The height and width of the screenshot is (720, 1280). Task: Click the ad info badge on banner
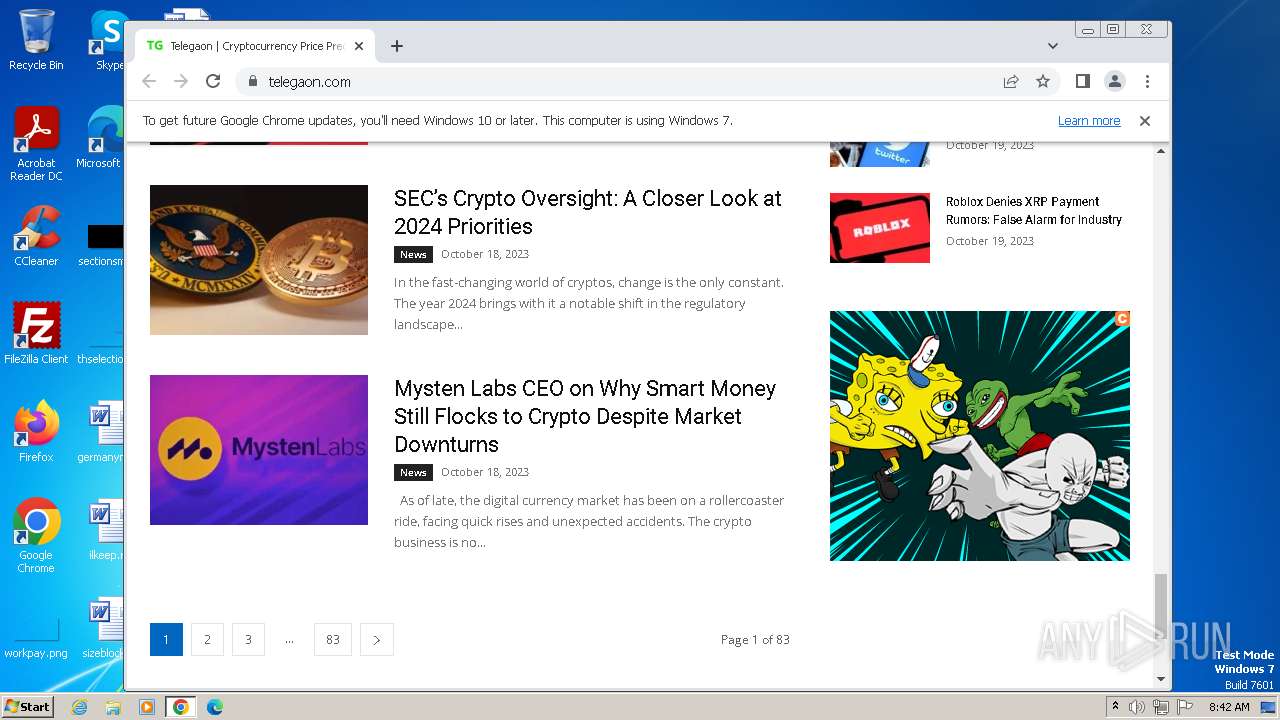click(1122, 319)
